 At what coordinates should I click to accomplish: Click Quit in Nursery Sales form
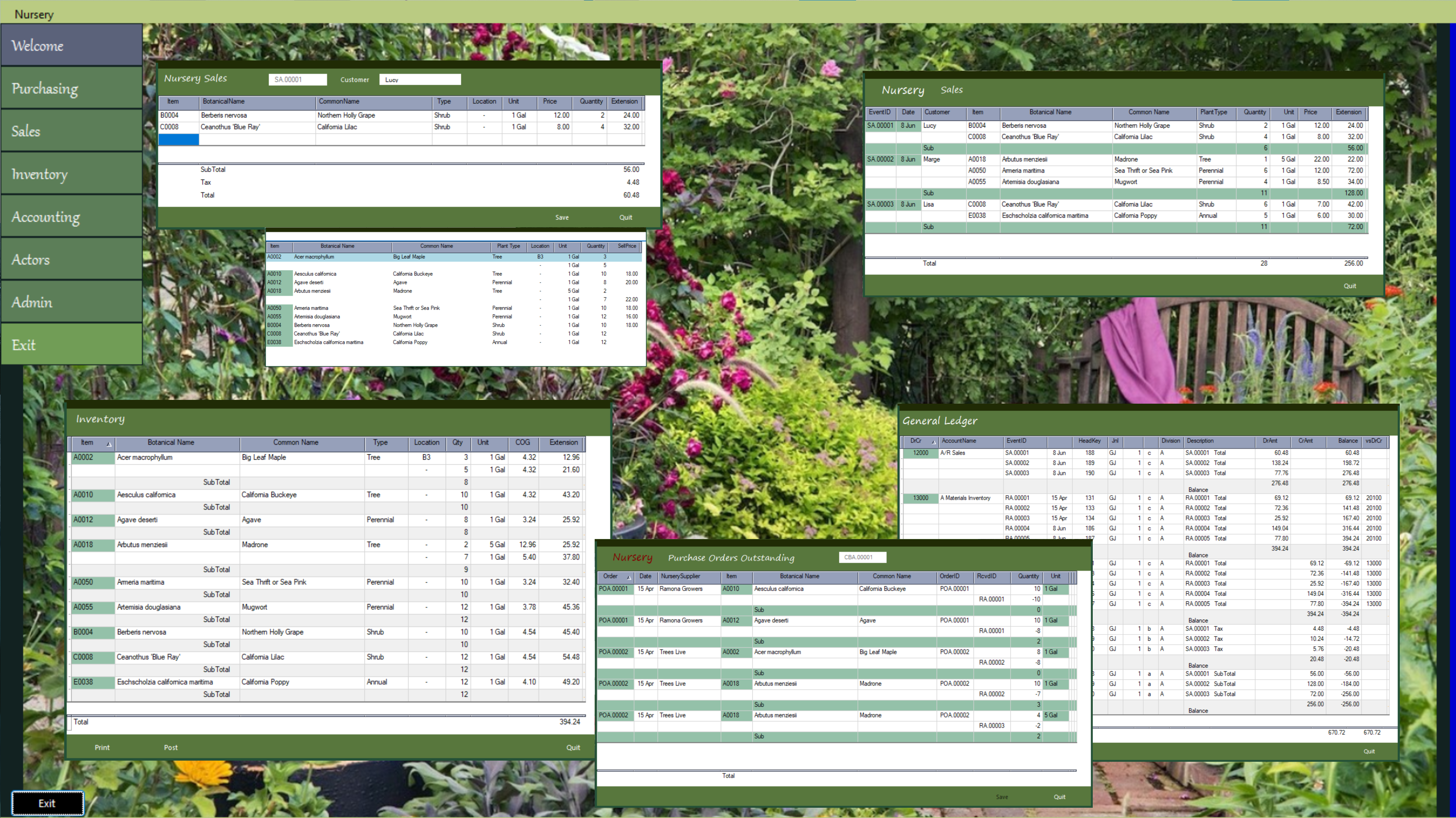pyautogui.click(x=625, y=217)
